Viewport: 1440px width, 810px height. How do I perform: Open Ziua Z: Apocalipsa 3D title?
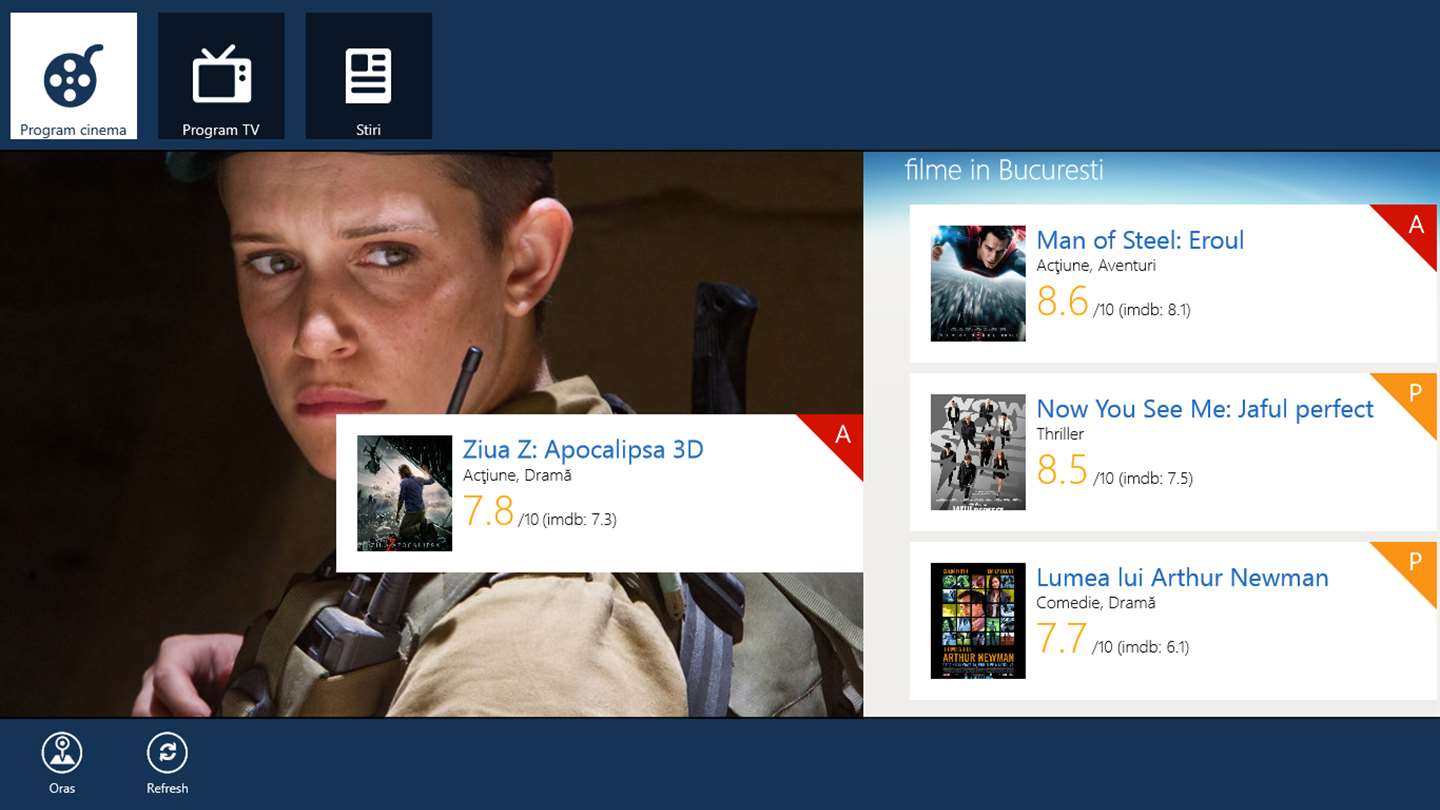(583, 450)
